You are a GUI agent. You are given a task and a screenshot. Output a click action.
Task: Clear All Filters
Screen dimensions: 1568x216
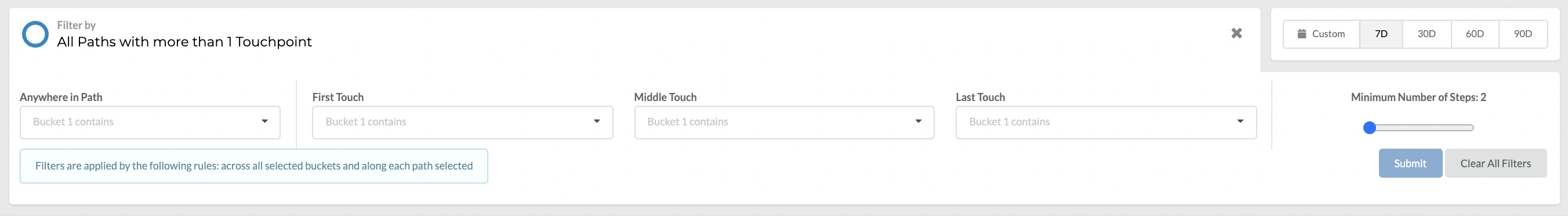point(1496,164)
